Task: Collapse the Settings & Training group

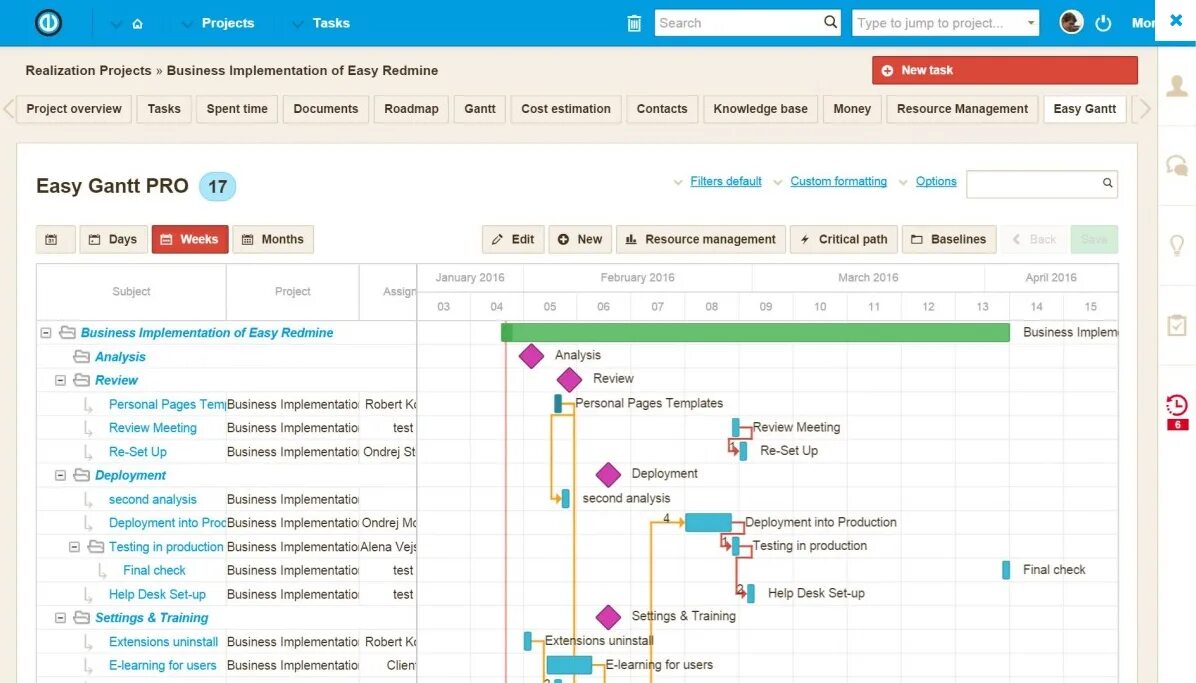Action: click(x=60, y=618)
